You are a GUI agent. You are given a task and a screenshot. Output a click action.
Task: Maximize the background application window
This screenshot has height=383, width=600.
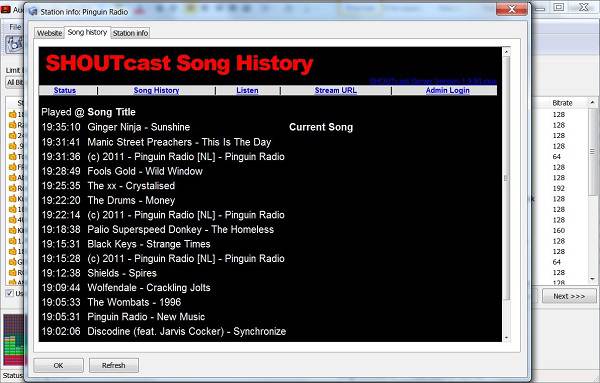tap(559, 7)
